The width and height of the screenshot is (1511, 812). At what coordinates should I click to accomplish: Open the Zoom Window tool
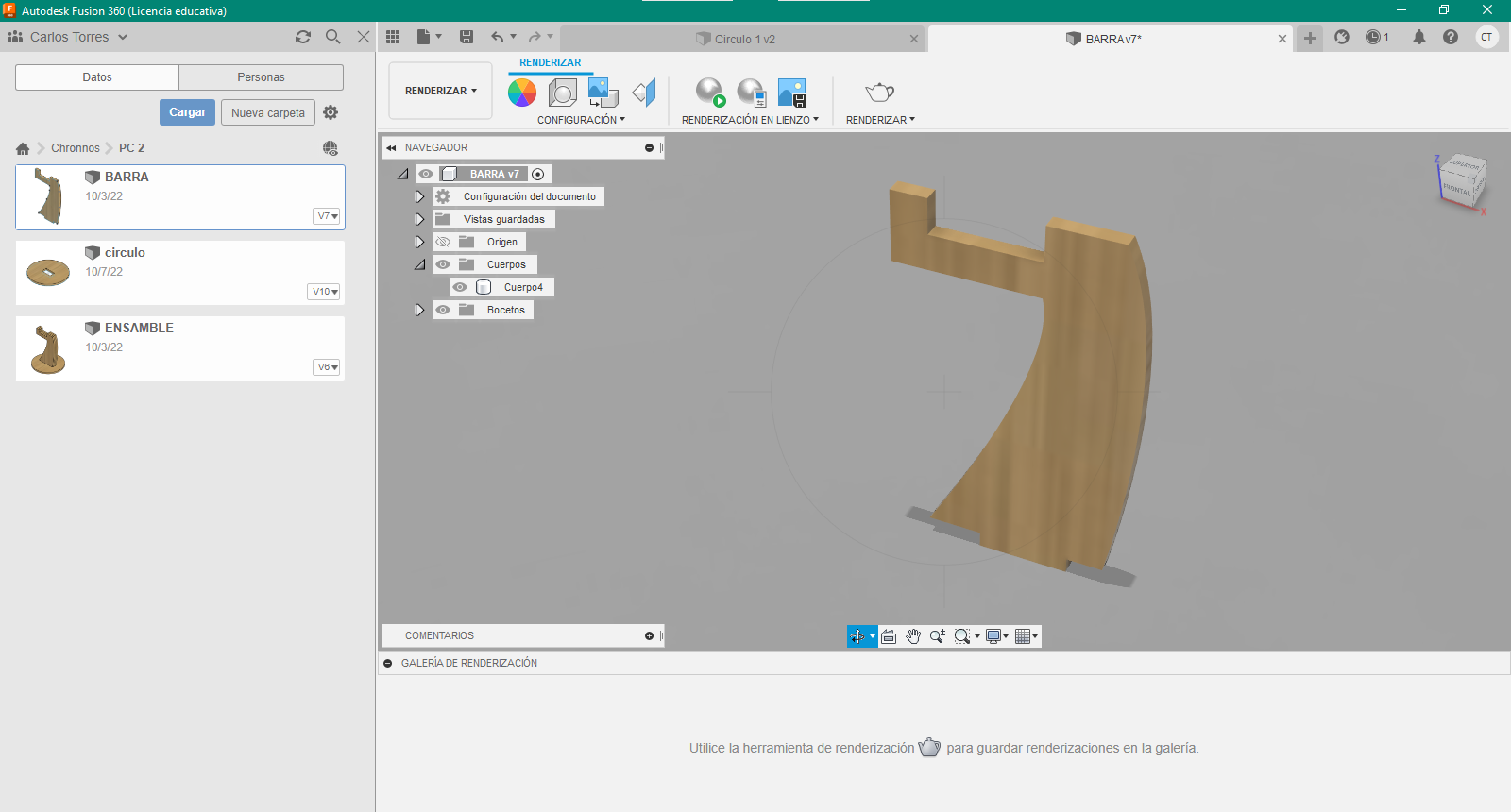pyautogui.click(x=962, y=636)
